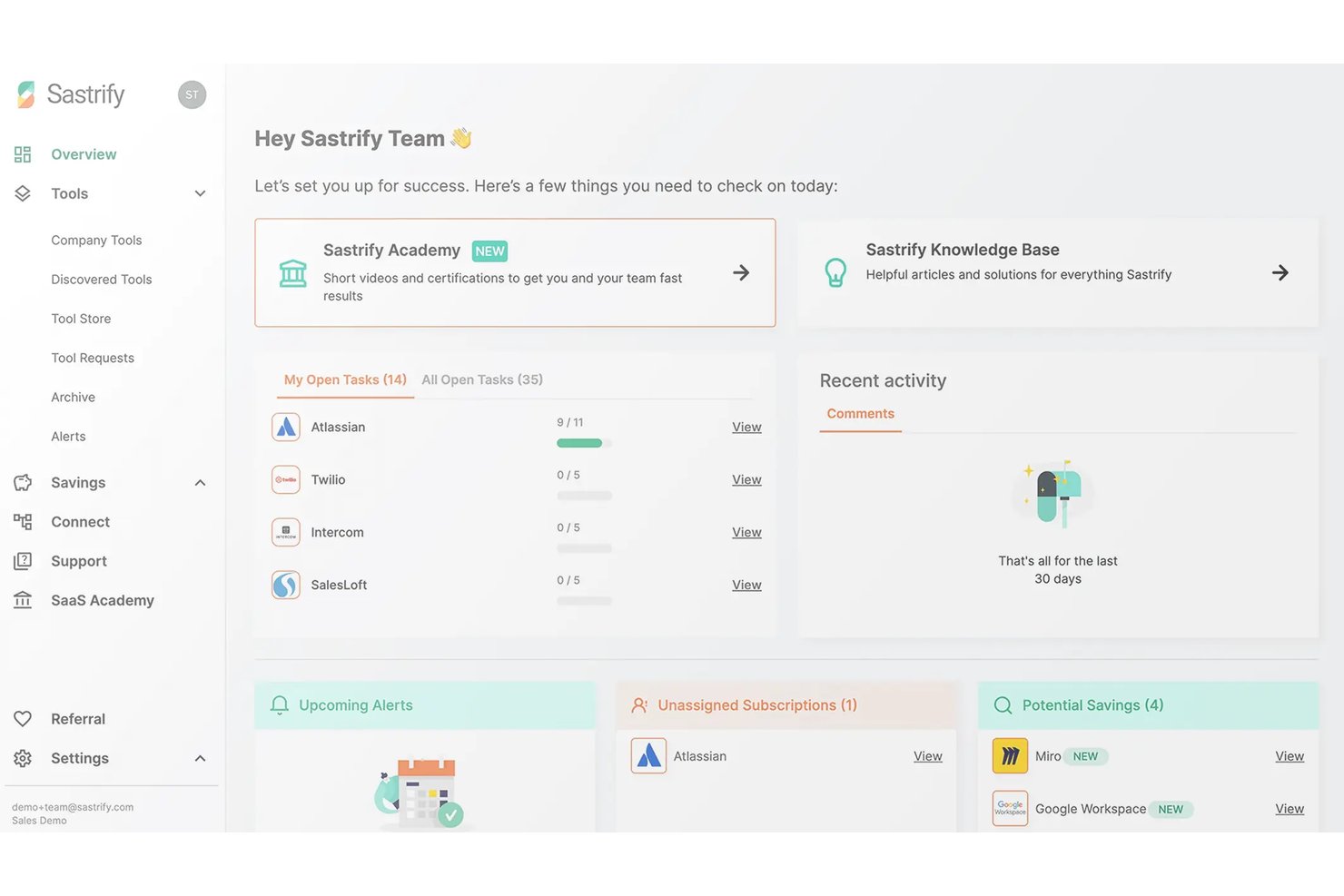Click the Tools layers icon

(23, 193)
